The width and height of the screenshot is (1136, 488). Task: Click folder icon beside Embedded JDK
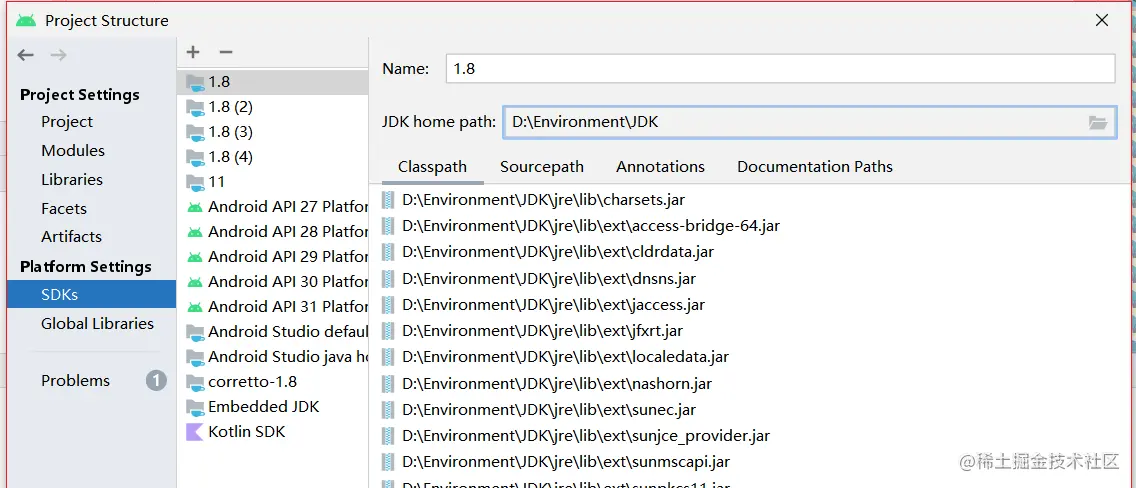pyautogui.click(x=195, y=407)
